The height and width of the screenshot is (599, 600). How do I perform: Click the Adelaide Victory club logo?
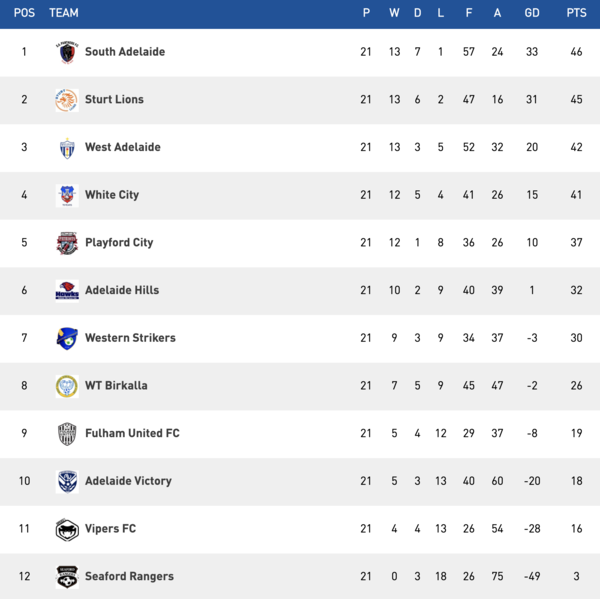(67, 481)
